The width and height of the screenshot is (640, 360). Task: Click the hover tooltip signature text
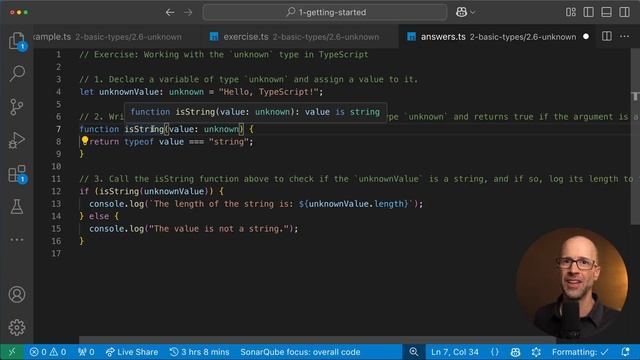(255, 112)
